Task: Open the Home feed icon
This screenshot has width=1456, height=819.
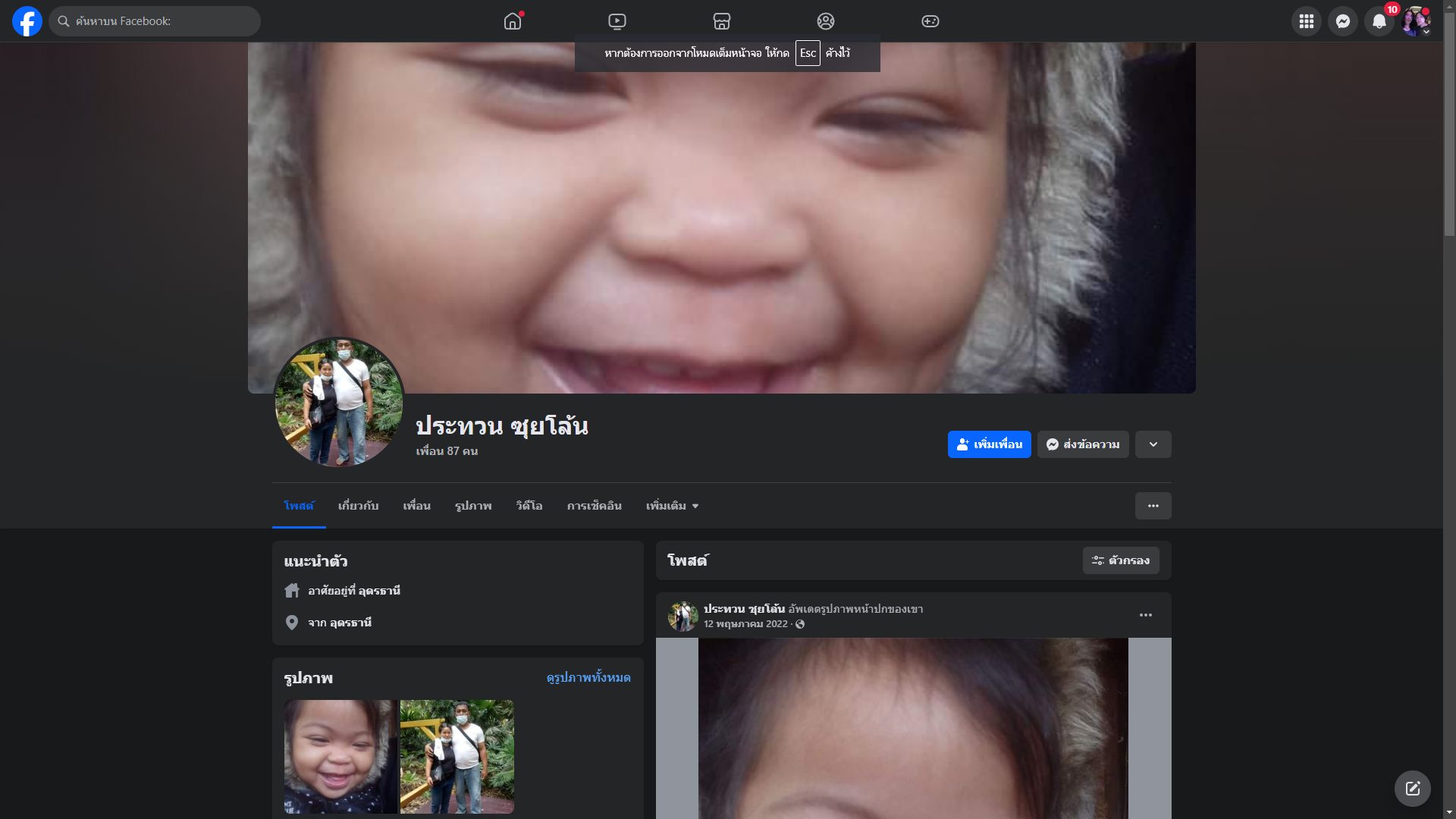Action: pos(513,21)
